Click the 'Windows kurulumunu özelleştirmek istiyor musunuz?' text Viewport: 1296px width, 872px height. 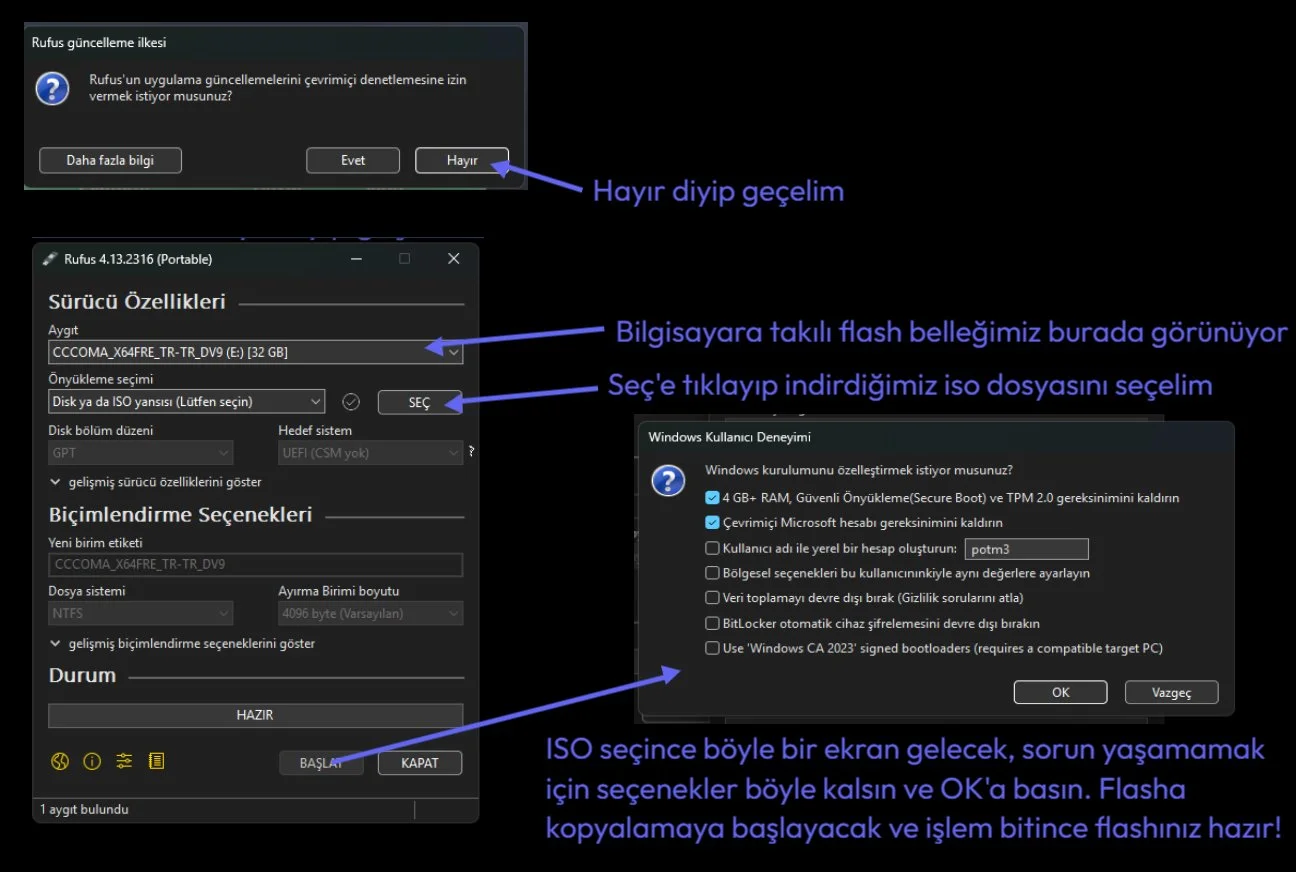click(x=859, y=470)
